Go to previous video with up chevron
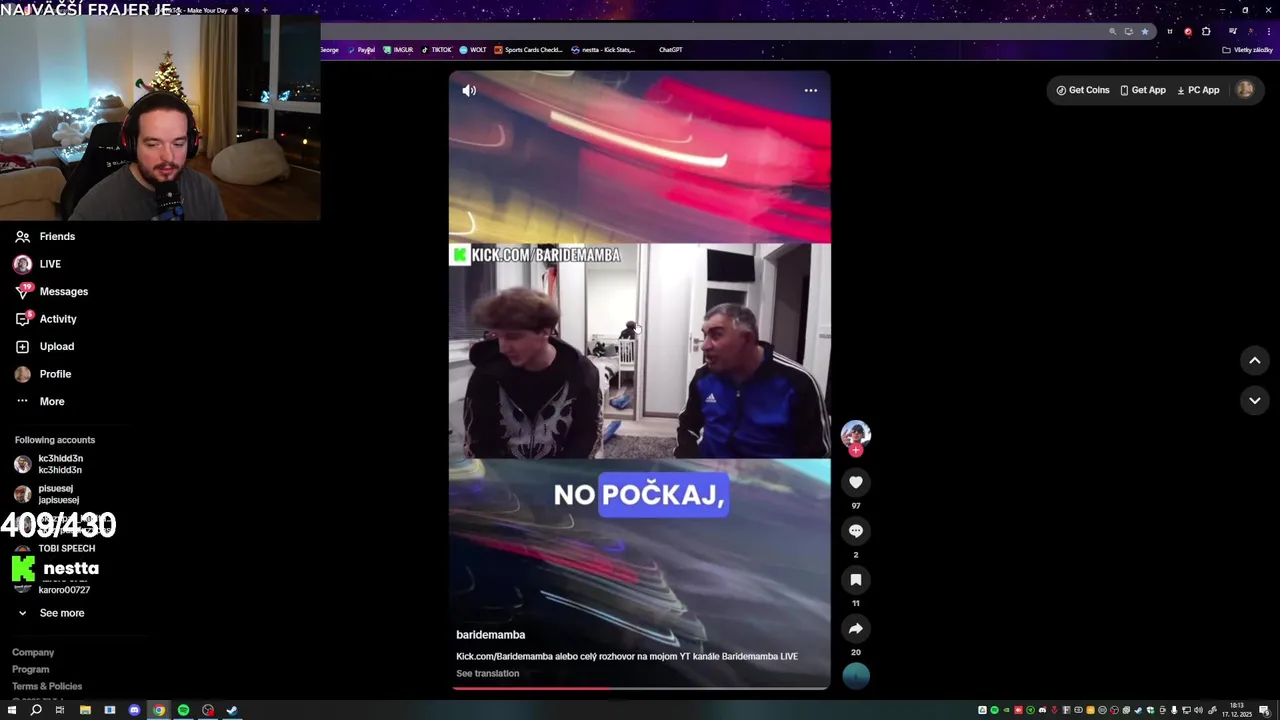 click(1255, 360)
